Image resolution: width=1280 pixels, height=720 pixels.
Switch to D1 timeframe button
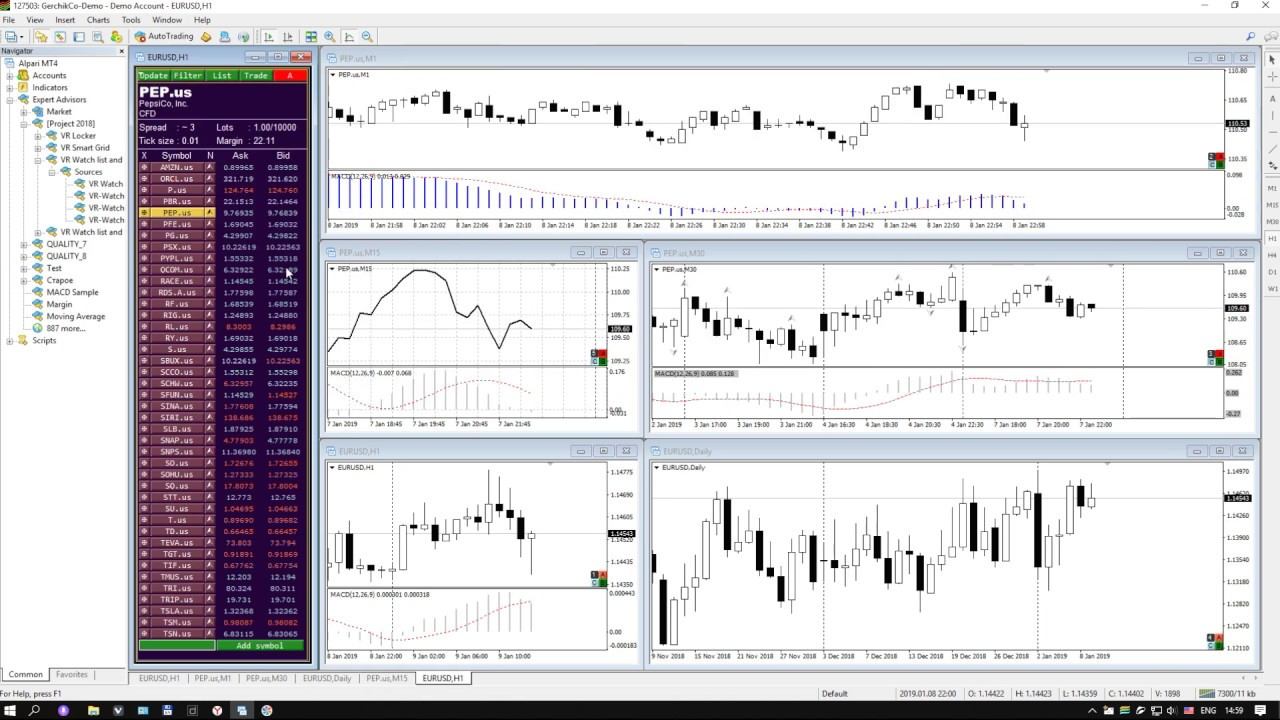pos(1272,271)
